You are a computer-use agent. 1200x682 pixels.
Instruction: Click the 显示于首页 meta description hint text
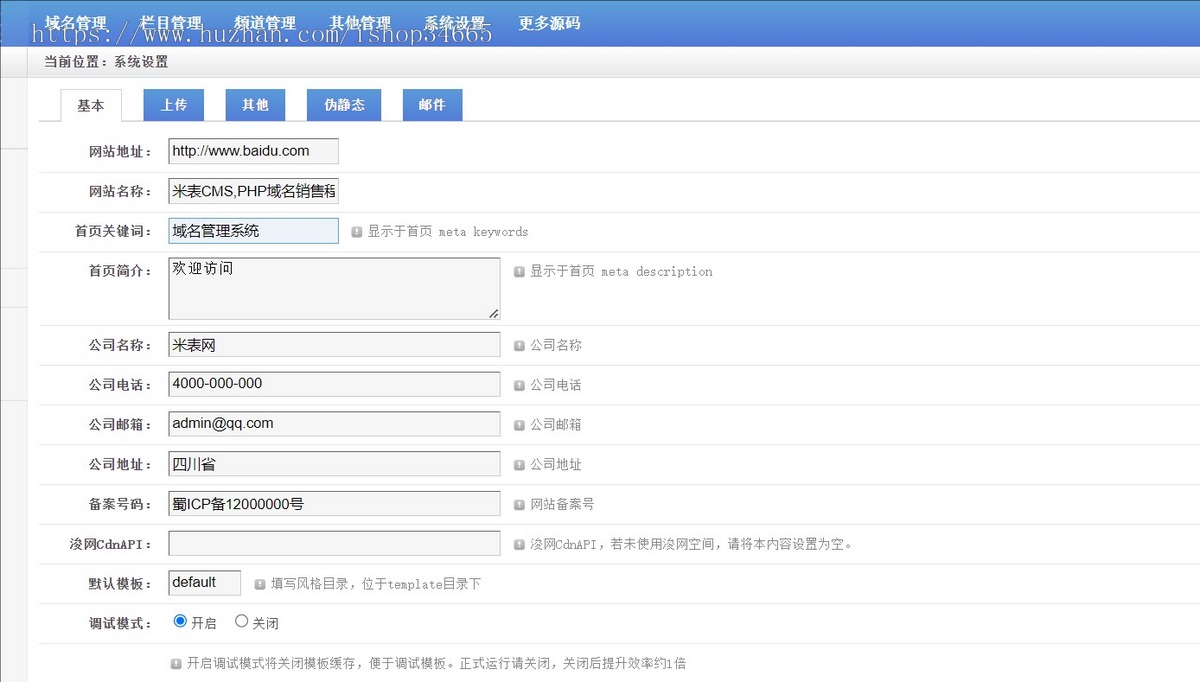[x=621, y=272]
